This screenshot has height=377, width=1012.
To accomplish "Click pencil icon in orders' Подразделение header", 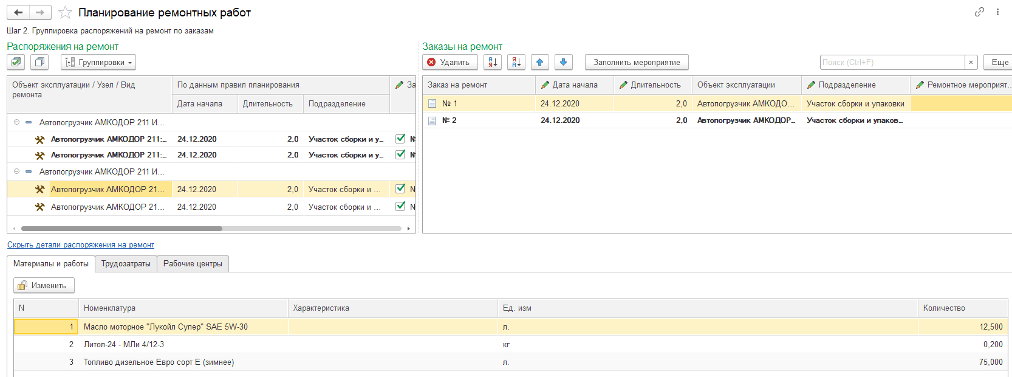I will (811, 85).
